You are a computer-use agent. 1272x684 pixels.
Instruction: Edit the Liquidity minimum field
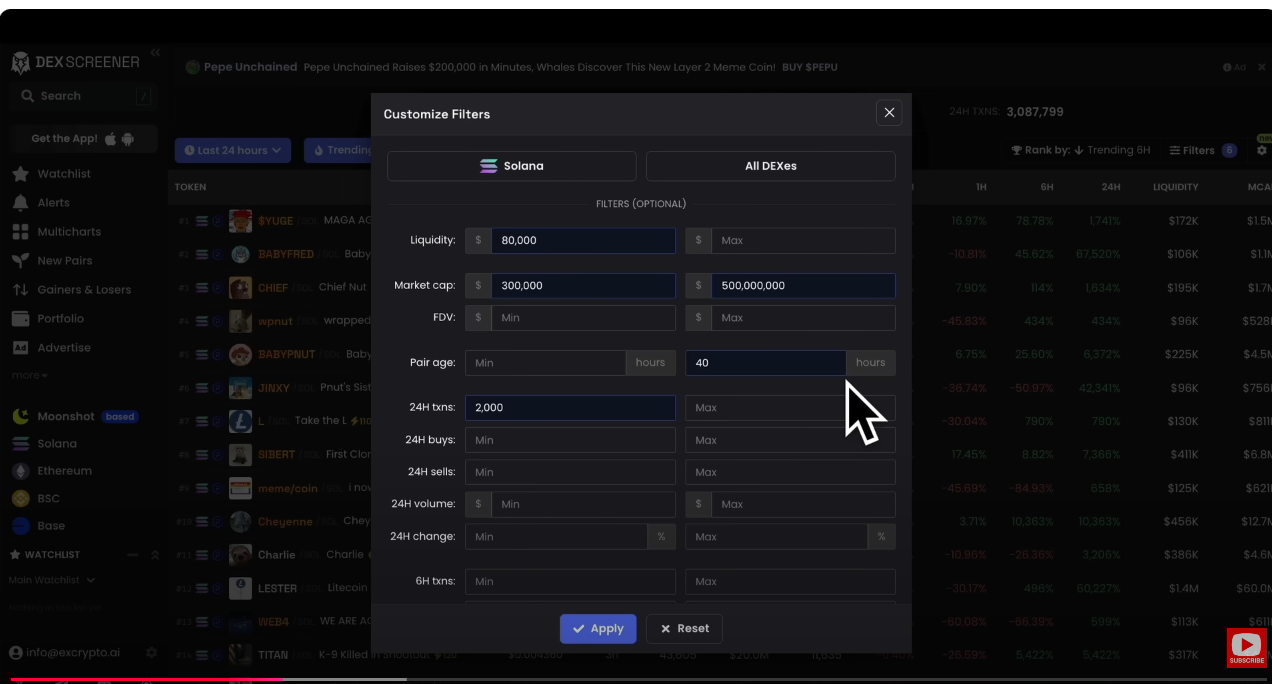pyautogui.click(x=583, y=240)
